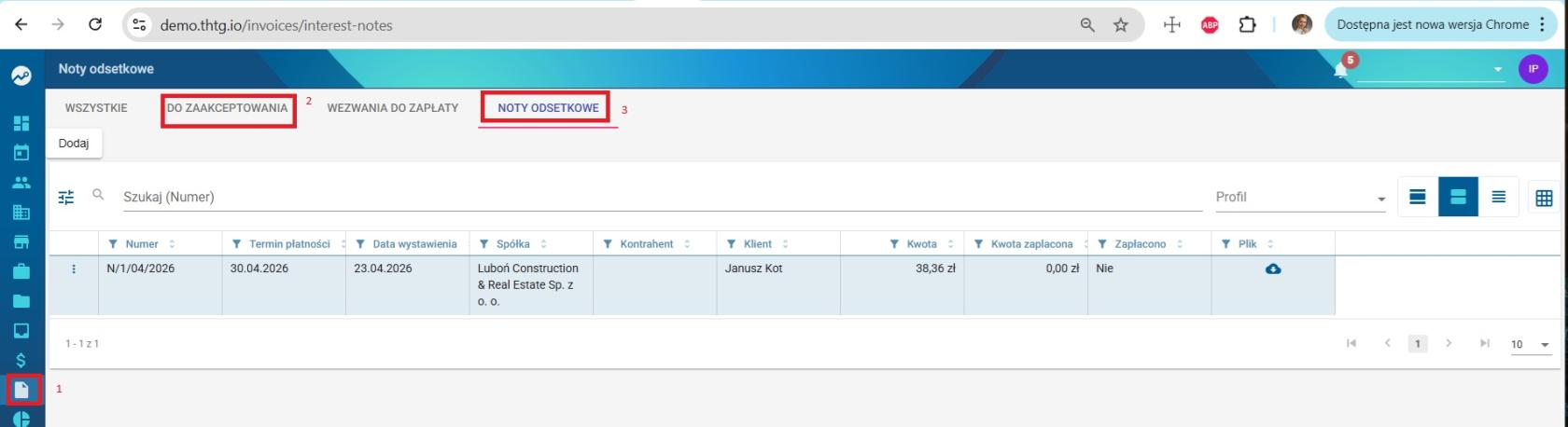Click the Szukaj (Numer) search field
1568x427 pixels.
click(661, 197)
